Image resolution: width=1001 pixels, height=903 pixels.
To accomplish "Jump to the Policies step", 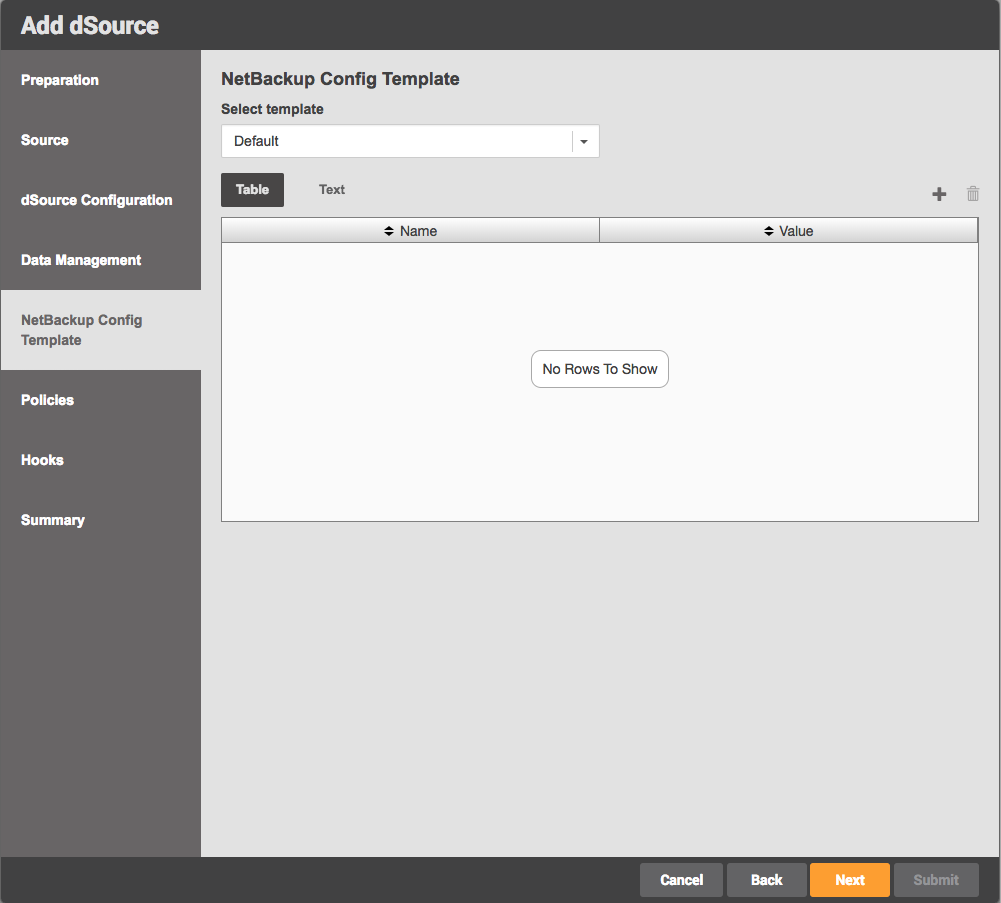I will click(48, 400).
